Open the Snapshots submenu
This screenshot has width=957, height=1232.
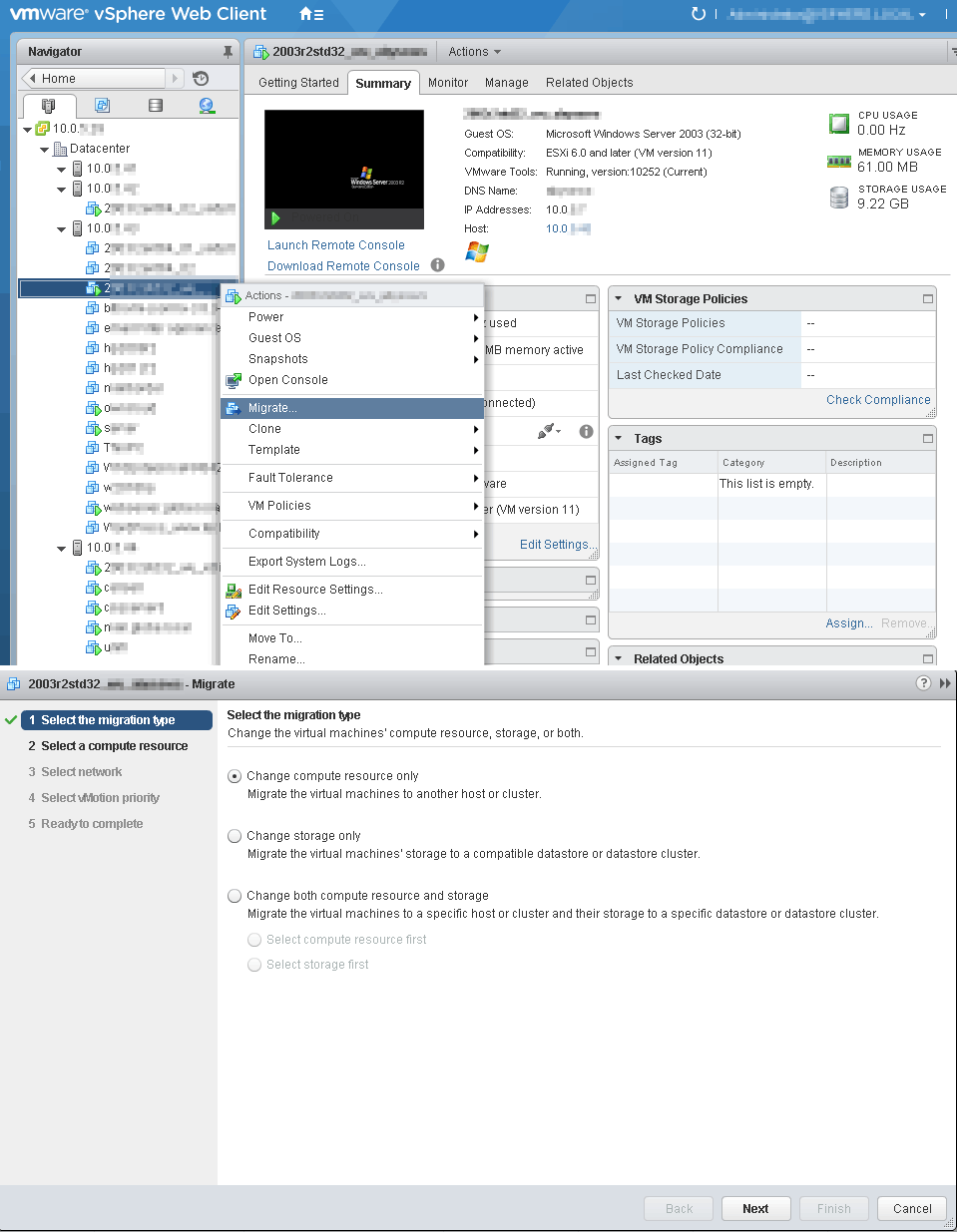click(352, 359)
